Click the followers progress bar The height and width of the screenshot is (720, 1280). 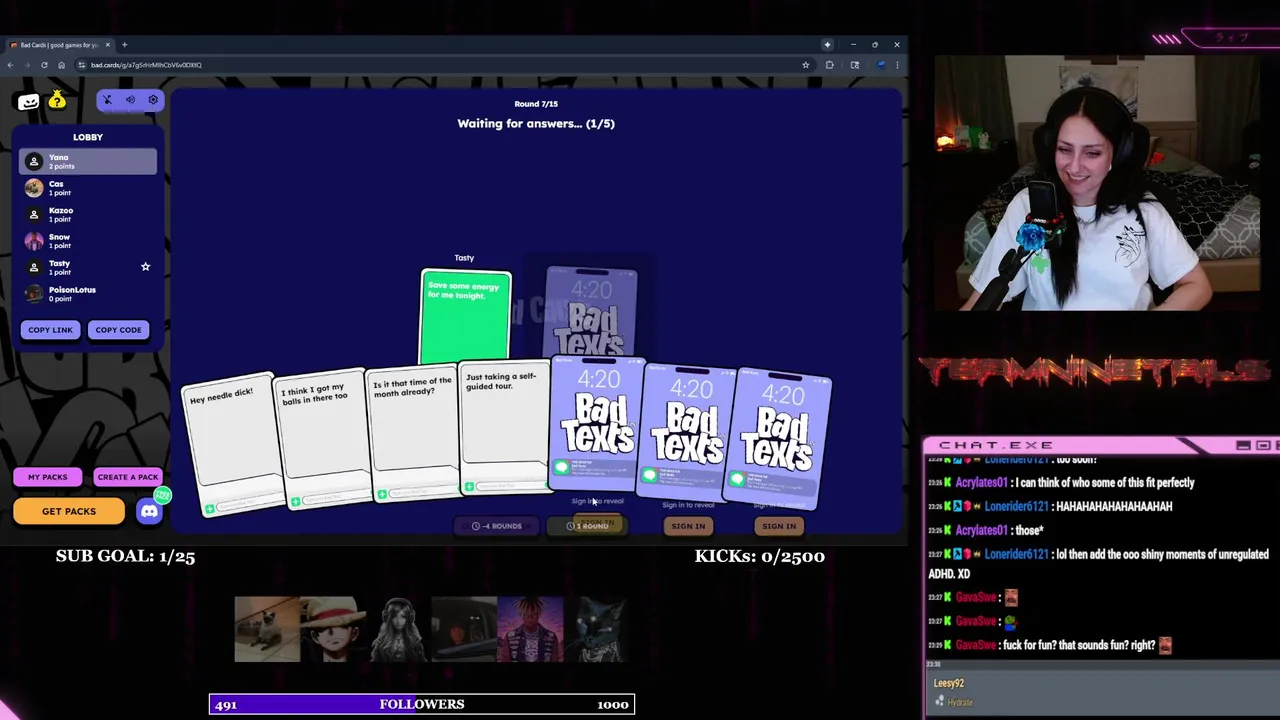pyautogui.click(x=421, y=704)
